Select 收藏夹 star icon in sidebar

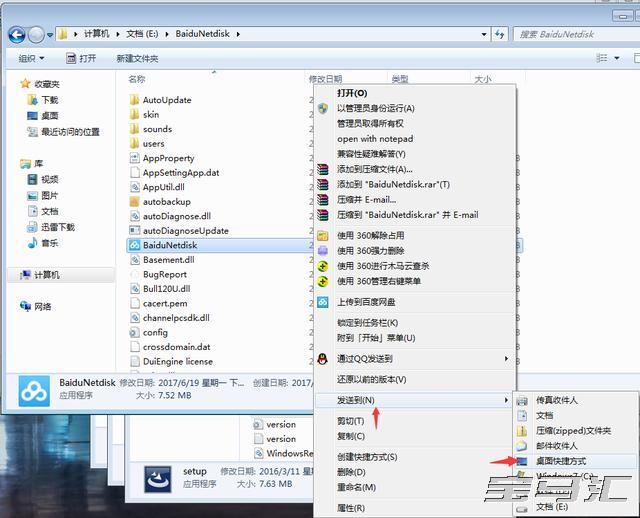25,84
